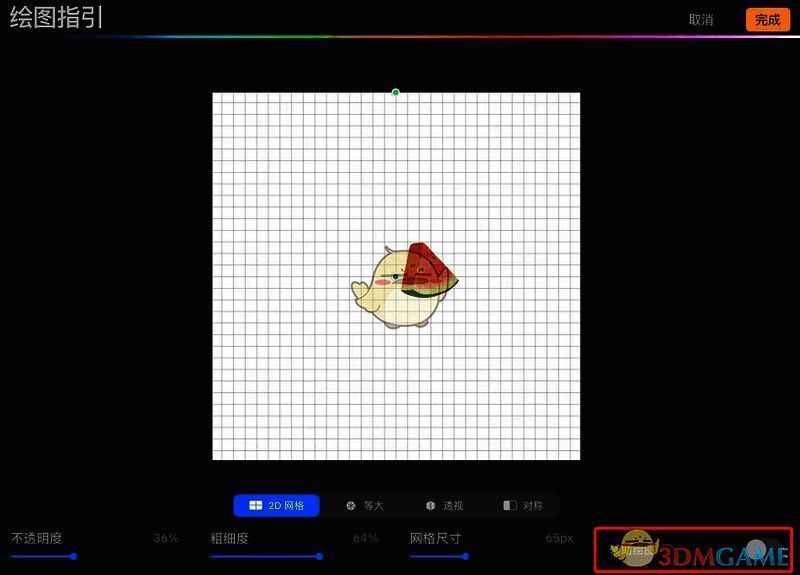Click the 36% opacity value
Image resolution: width=800 pixels, height=575 pixels.
click(x=166, y=538)
